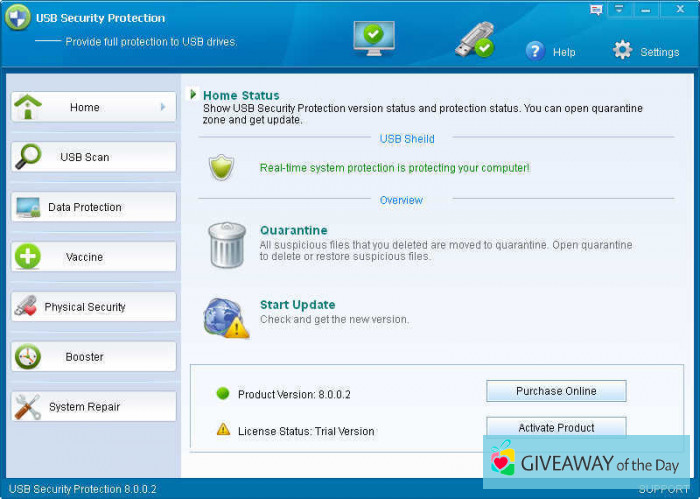The width and height of the screenshot is (700, 499).
Task: Click the Start Update globe icon
Action: (x=225, y=316)
